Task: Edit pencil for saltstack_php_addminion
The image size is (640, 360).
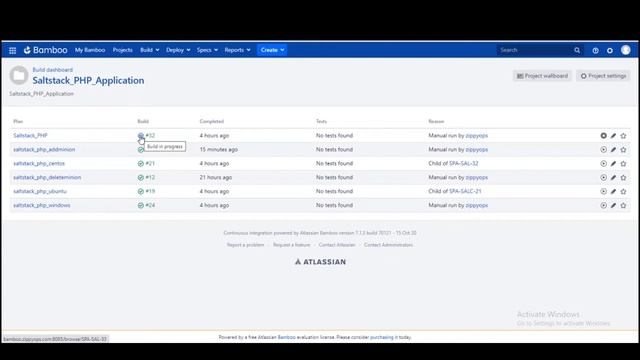Action: click(613, 150)
